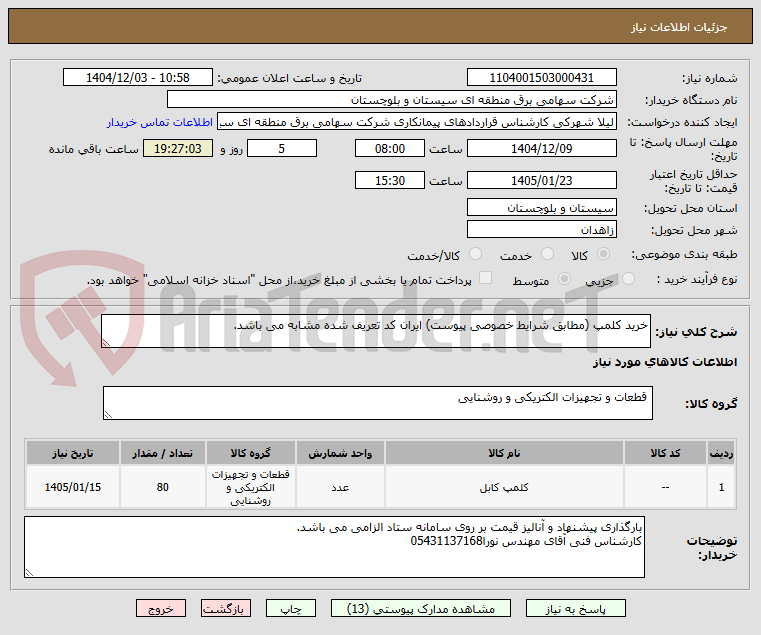The width and height of the screenshot is (761, 635).
Task: Click the ساعت باقی مانده label
Action: click(94, 149)
